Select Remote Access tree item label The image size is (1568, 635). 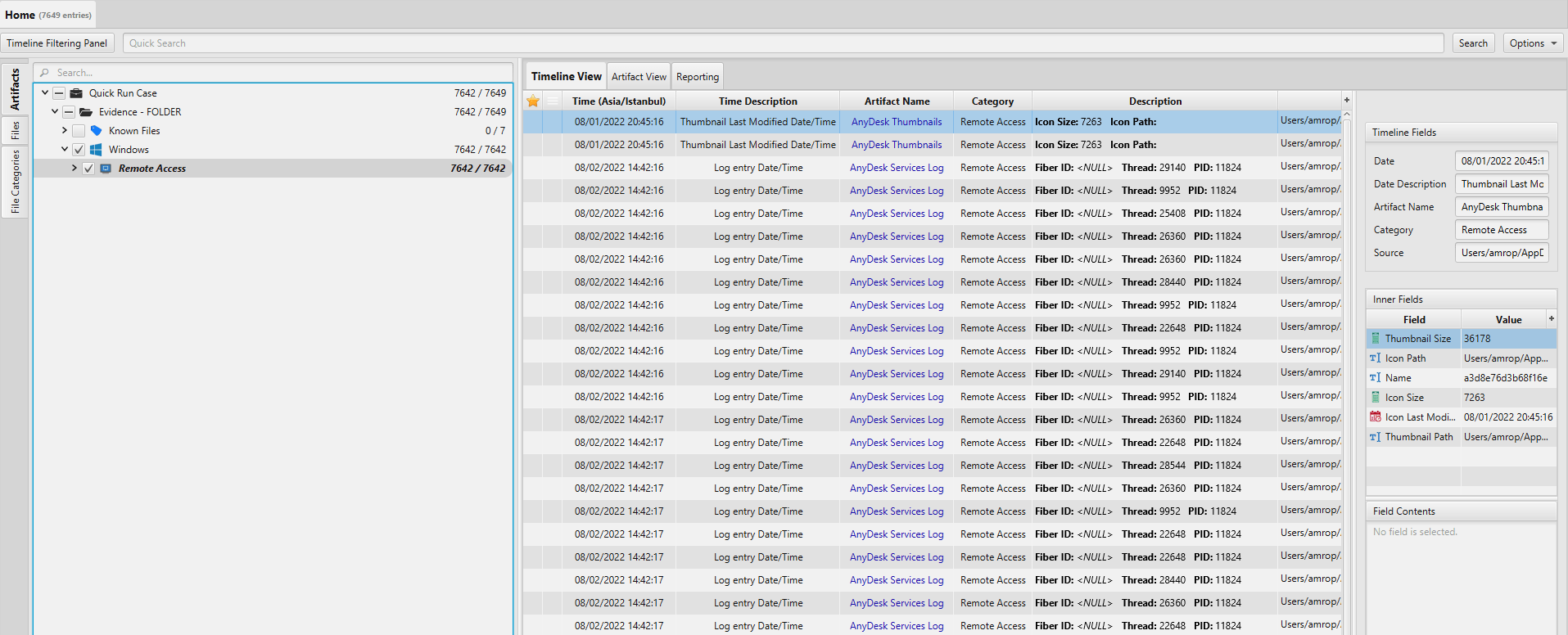[x=152, y=169]
